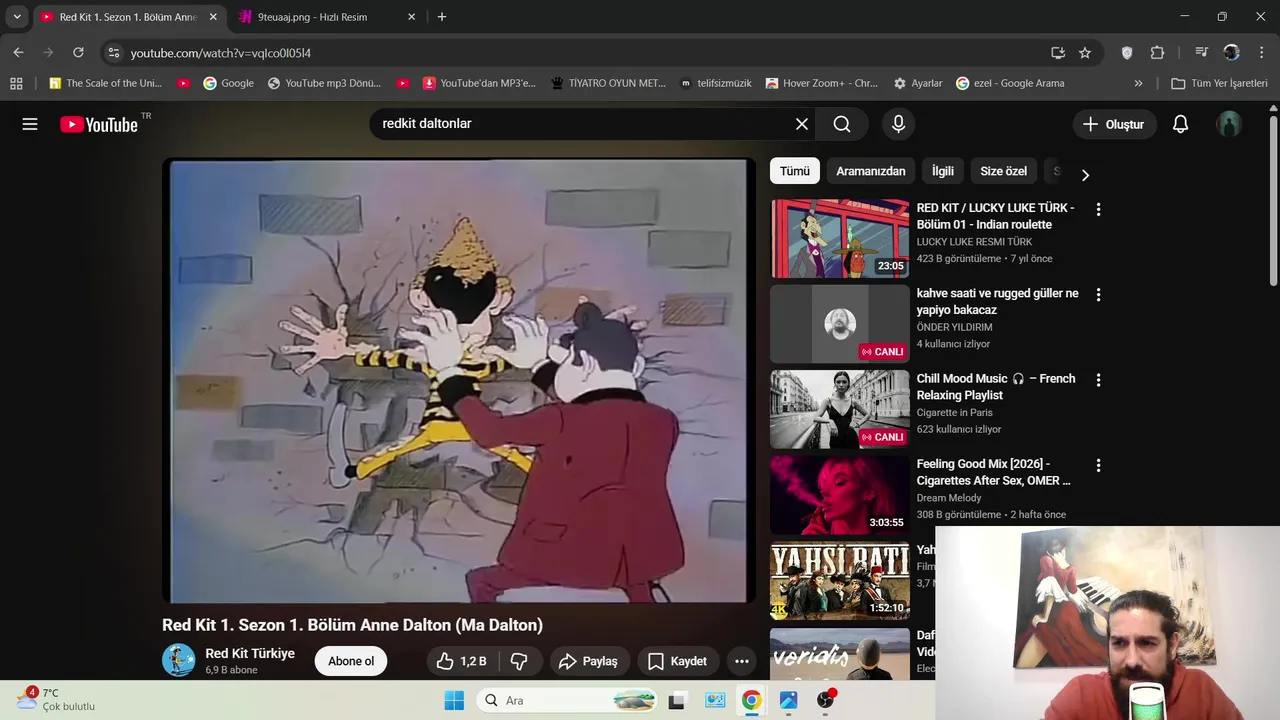Expand the tab search dropdown arrow
1280x720 pixels.
17,17
